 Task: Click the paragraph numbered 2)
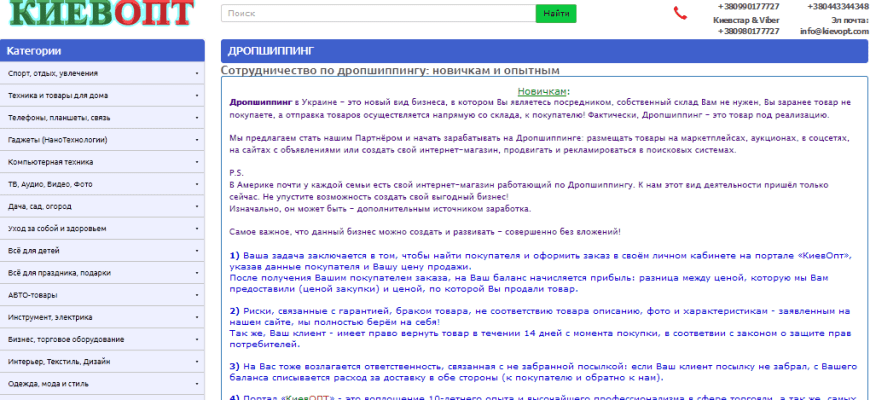click(x=539, y=327)
